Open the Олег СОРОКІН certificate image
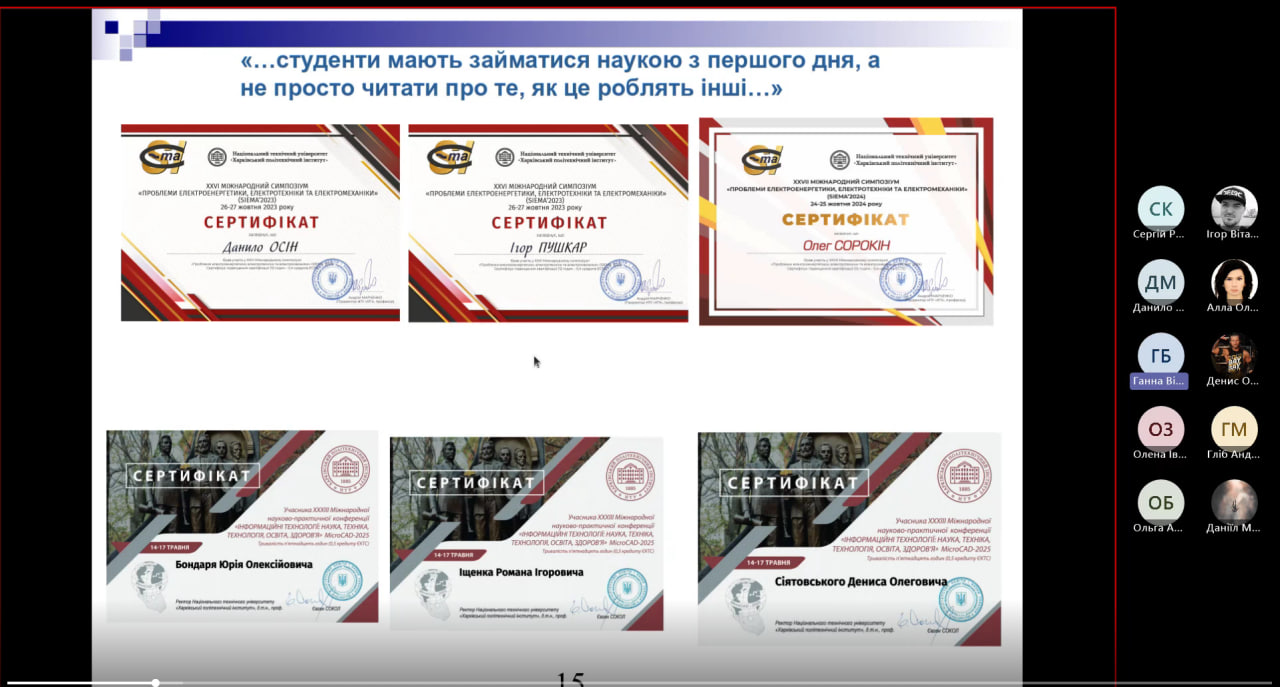 click(x=846, y=221)
